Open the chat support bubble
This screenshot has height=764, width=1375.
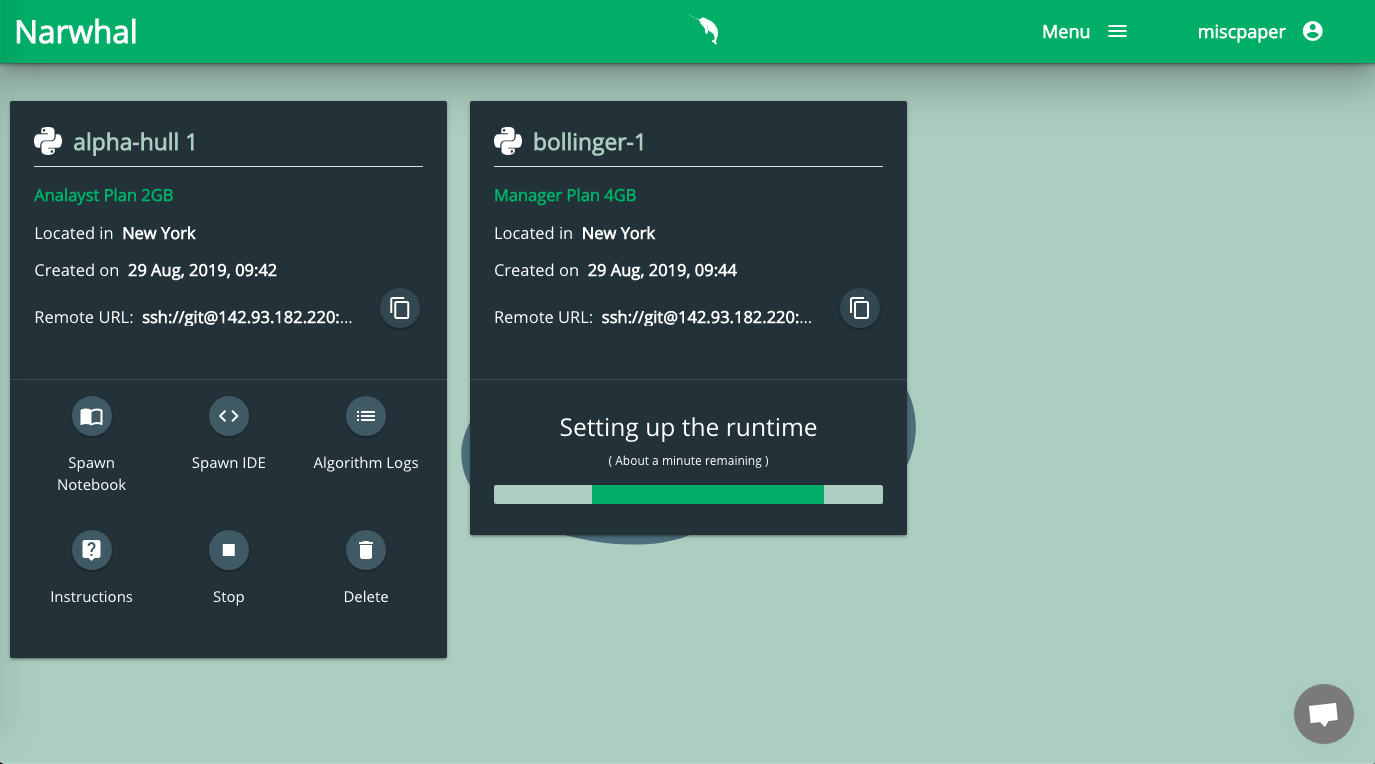point(1323,714)
